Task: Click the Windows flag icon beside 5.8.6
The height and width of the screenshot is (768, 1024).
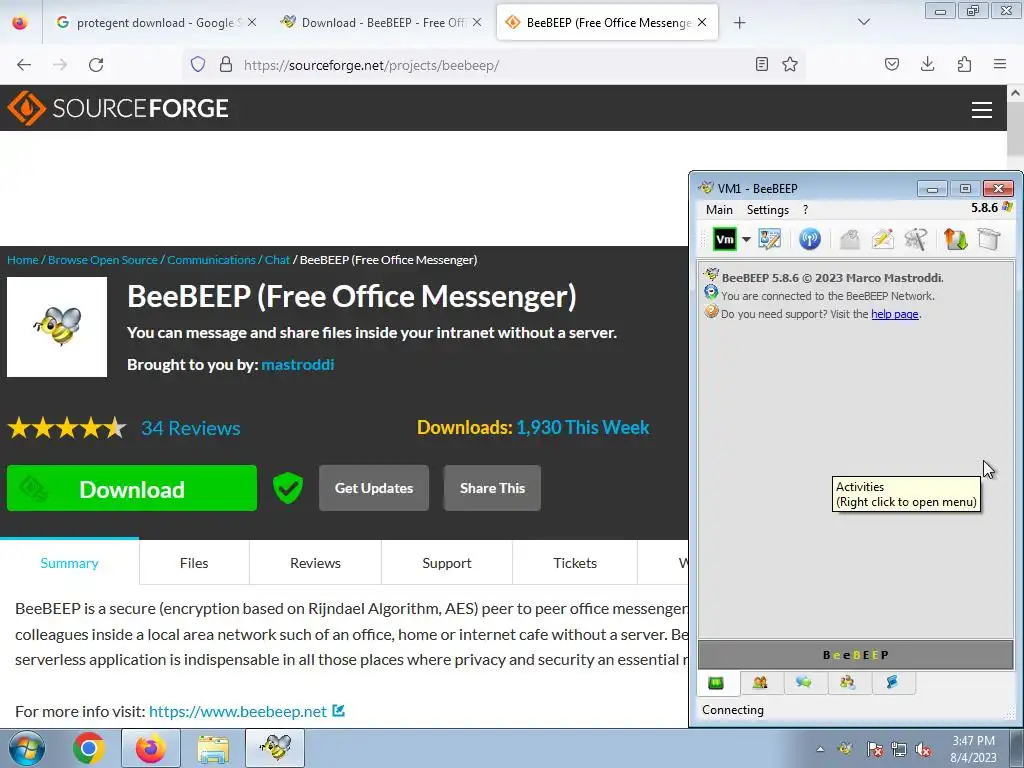Action: pyautogui.click(x=1007, y=208)
